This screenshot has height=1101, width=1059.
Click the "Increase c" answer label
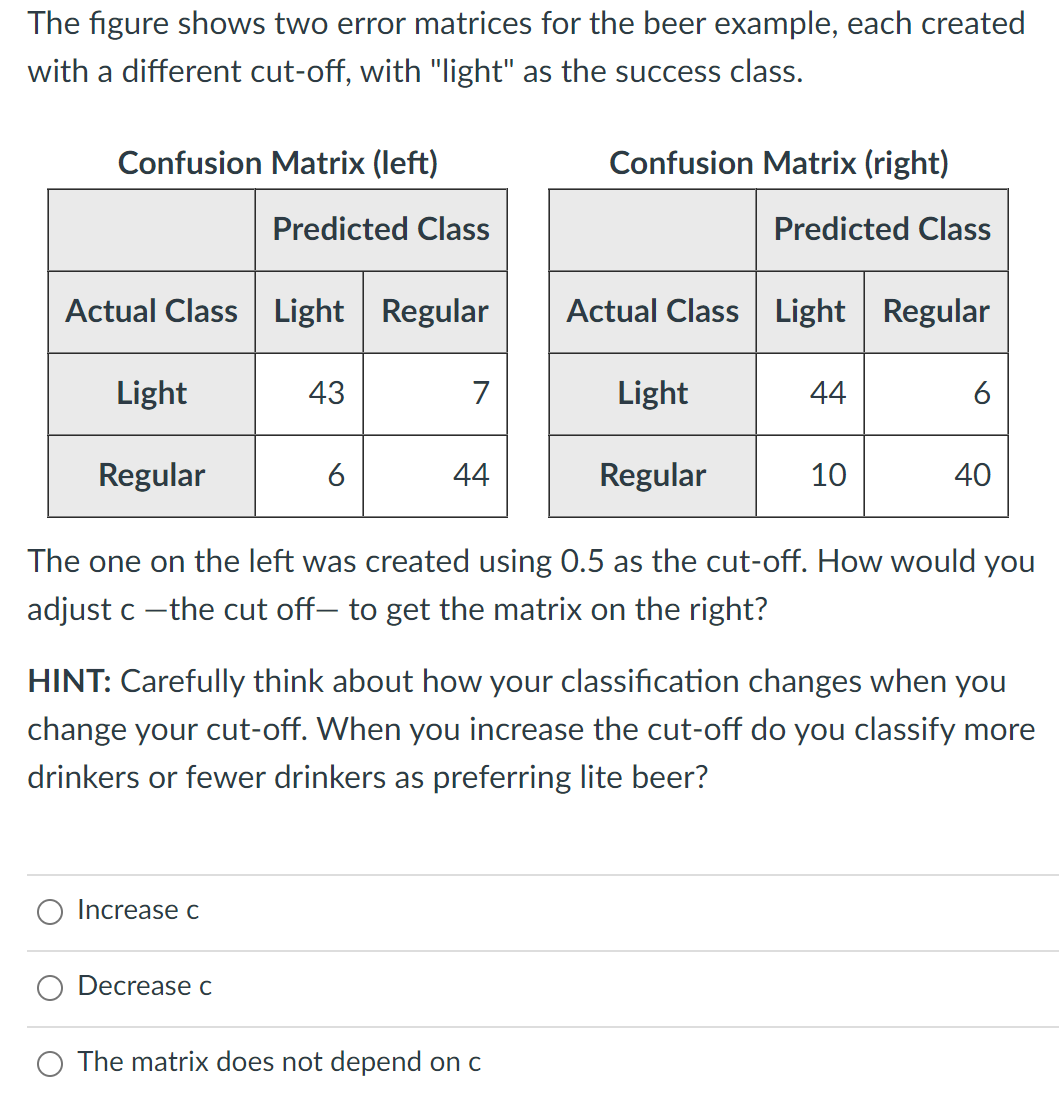(138, 911)
